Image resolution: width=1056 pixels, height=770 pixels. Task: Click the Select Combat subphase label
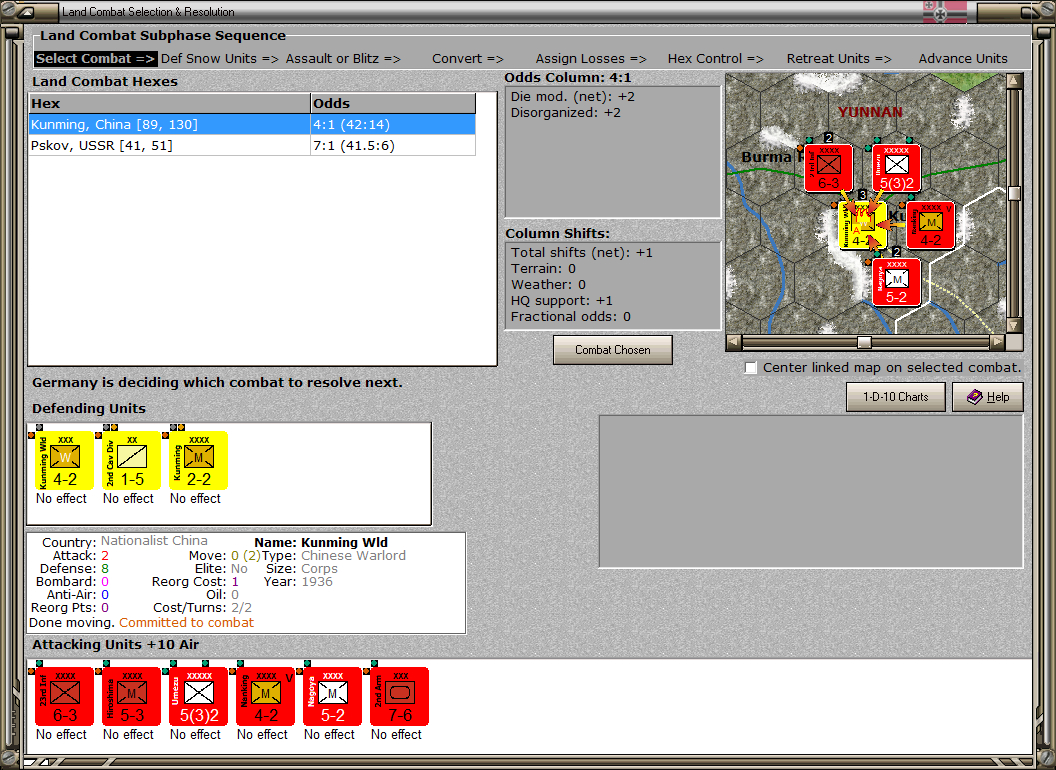[96, 59]
